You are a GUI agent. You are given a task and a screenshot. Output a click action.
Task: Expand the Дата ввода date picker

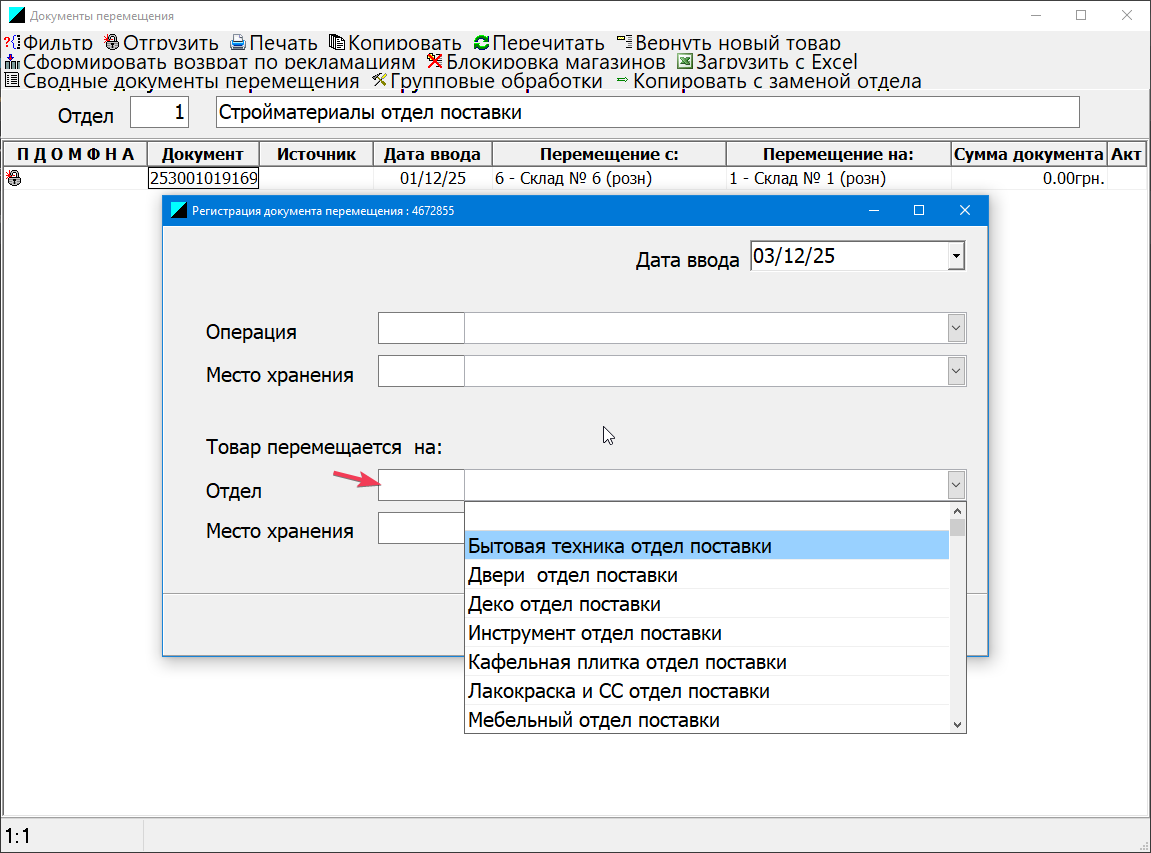tap(956, 256)
